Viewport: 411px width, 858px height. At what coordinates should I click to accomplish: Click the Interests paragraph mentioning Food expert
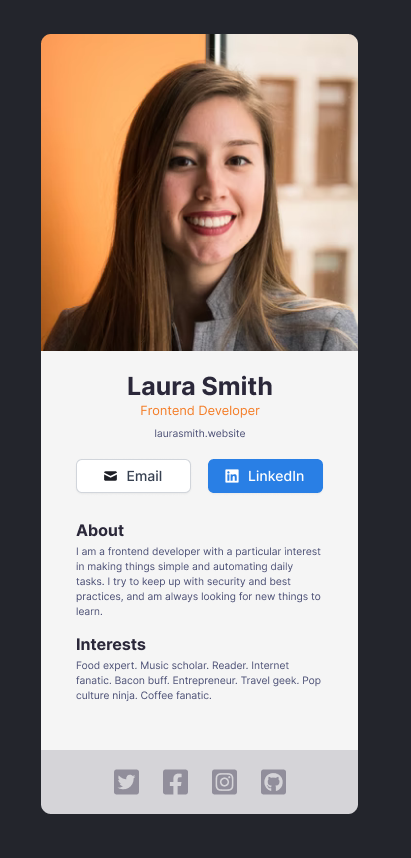pos(199,680)
